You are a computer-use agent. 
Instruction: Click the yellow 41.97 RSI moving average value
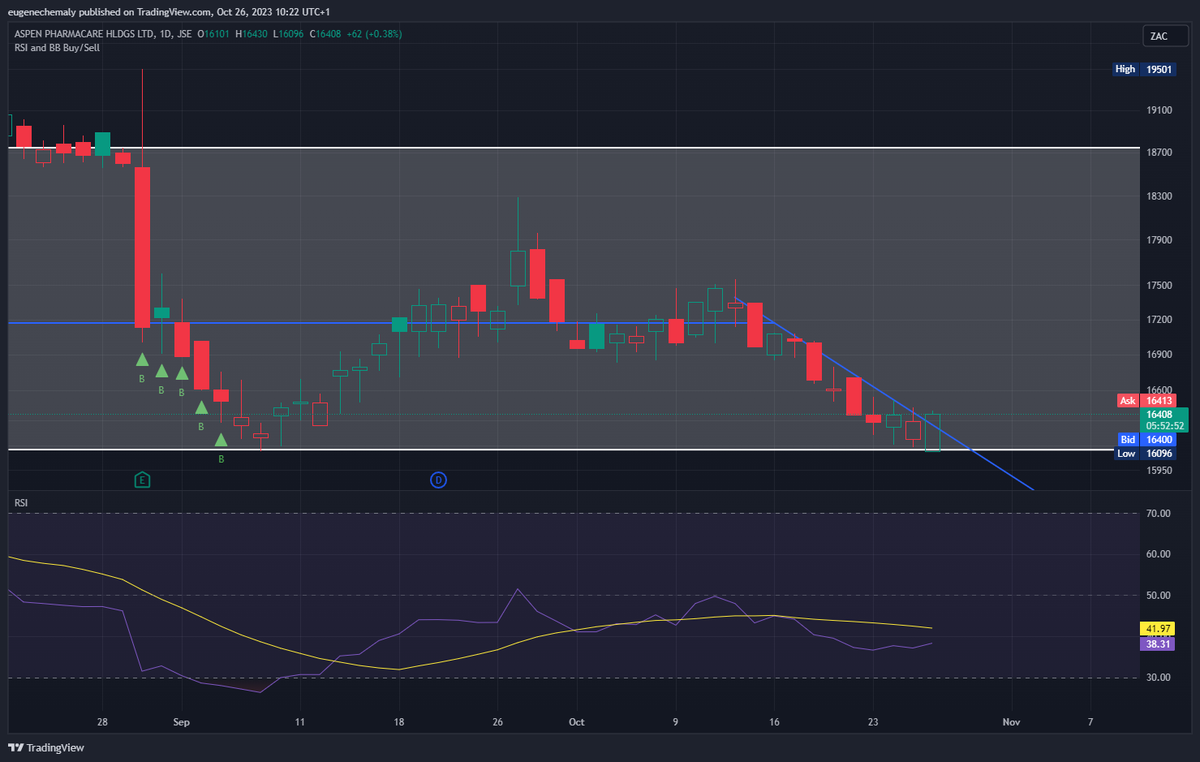[1156, 630]
